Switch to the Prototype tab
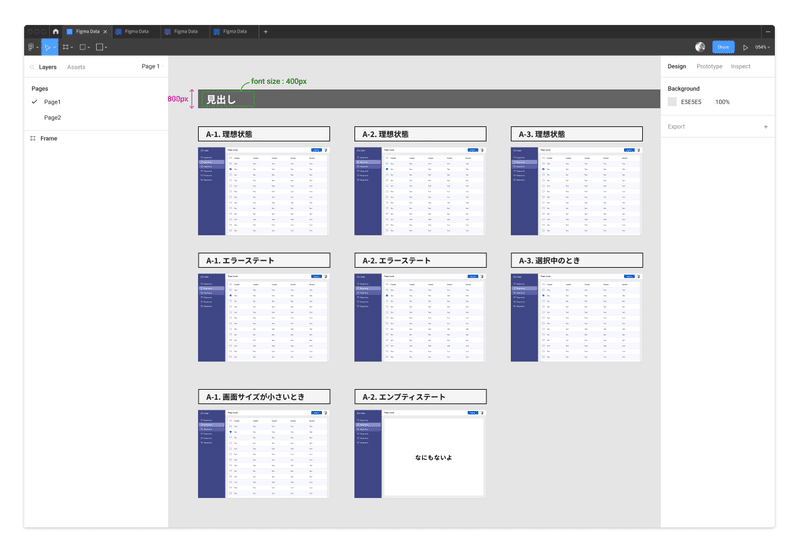The width and height of the screenshot is (800, 553). 709,66
